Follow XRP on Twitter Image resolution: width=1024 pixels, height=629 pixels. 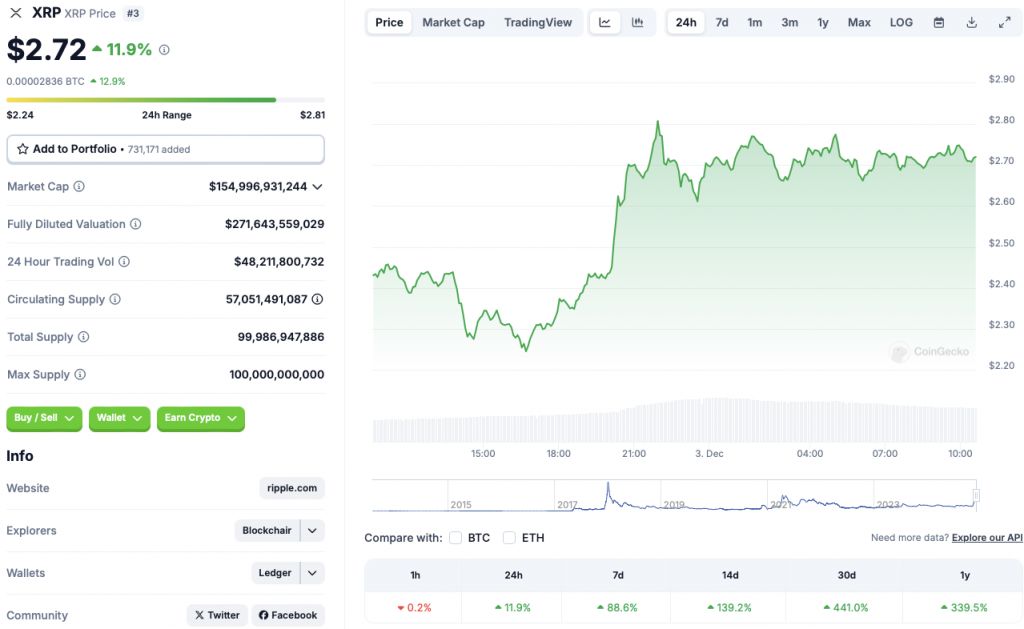217,615
